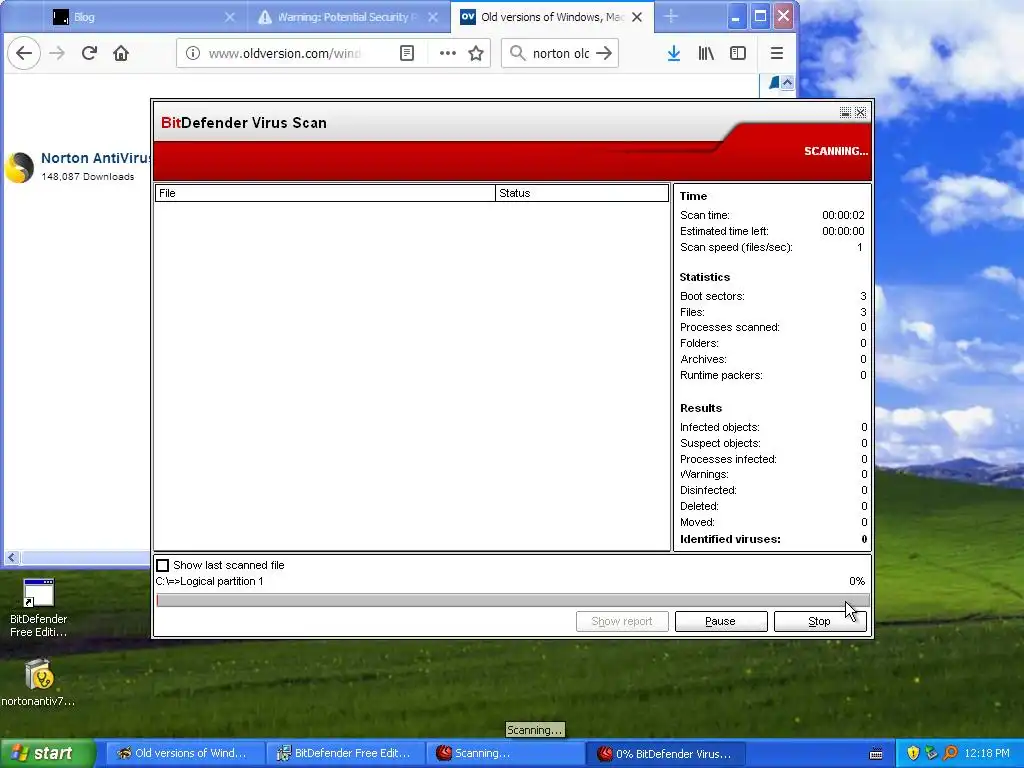Pause the BitDefender virus scan

point(721,622)
